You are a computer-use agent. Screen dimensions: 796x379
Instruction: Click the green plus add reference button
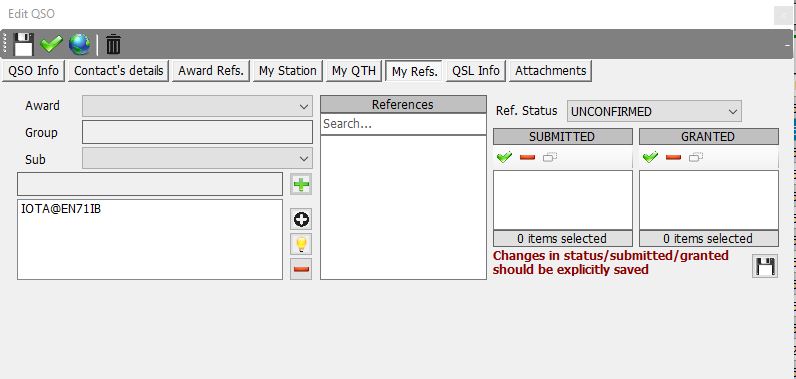click(x=301, y=184)
